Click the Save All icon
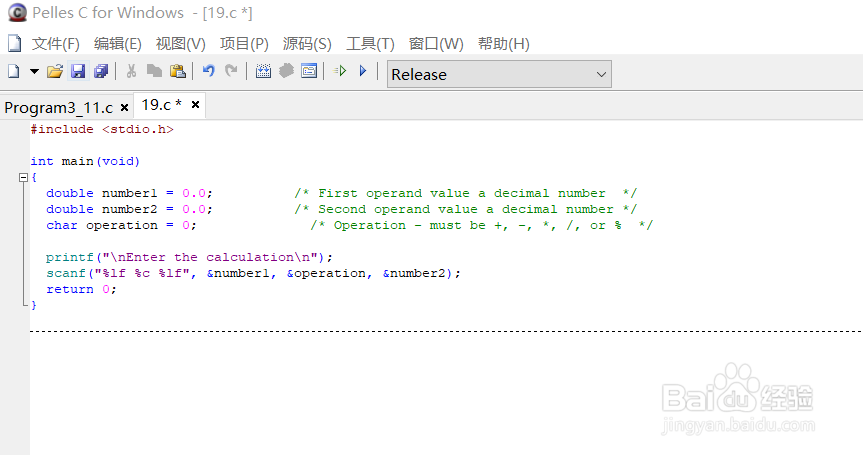Image resolution: width=863 pixels, height=455 pixels. (x=101, y=71)
